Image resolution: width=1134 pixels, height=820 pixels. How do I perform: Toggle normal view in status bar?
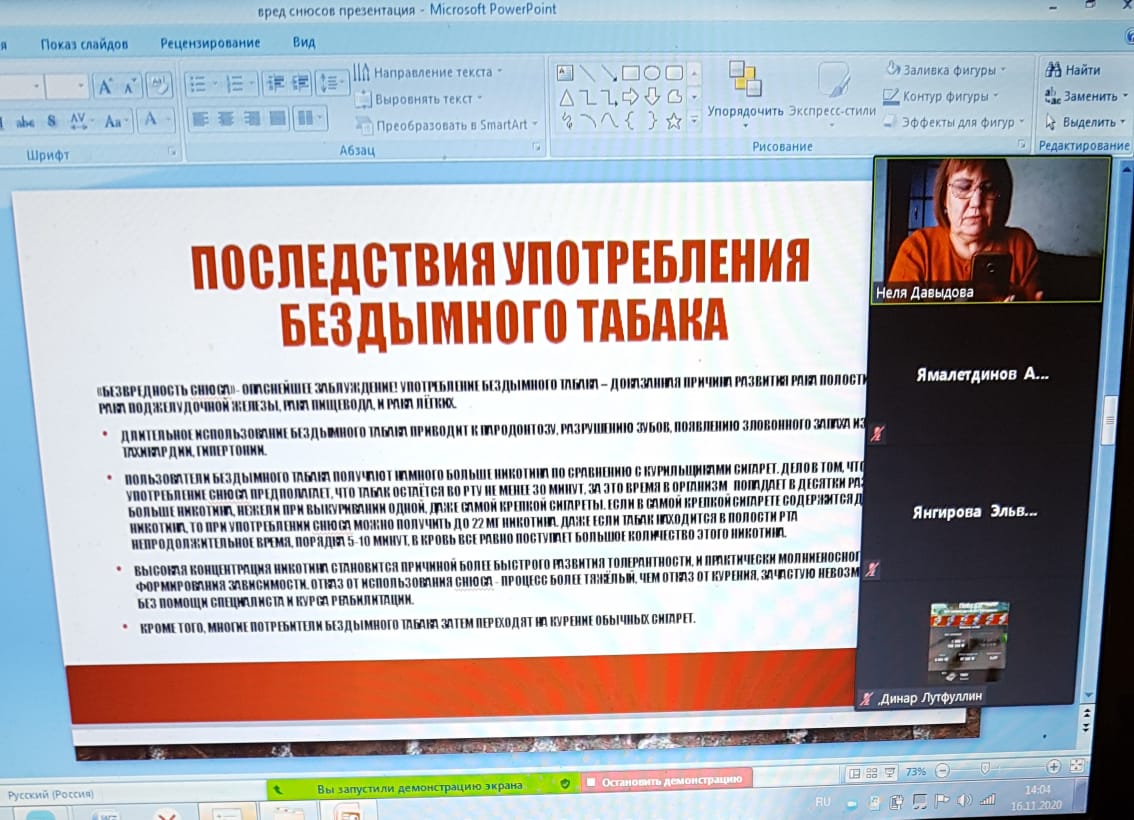tap(853, 773)
